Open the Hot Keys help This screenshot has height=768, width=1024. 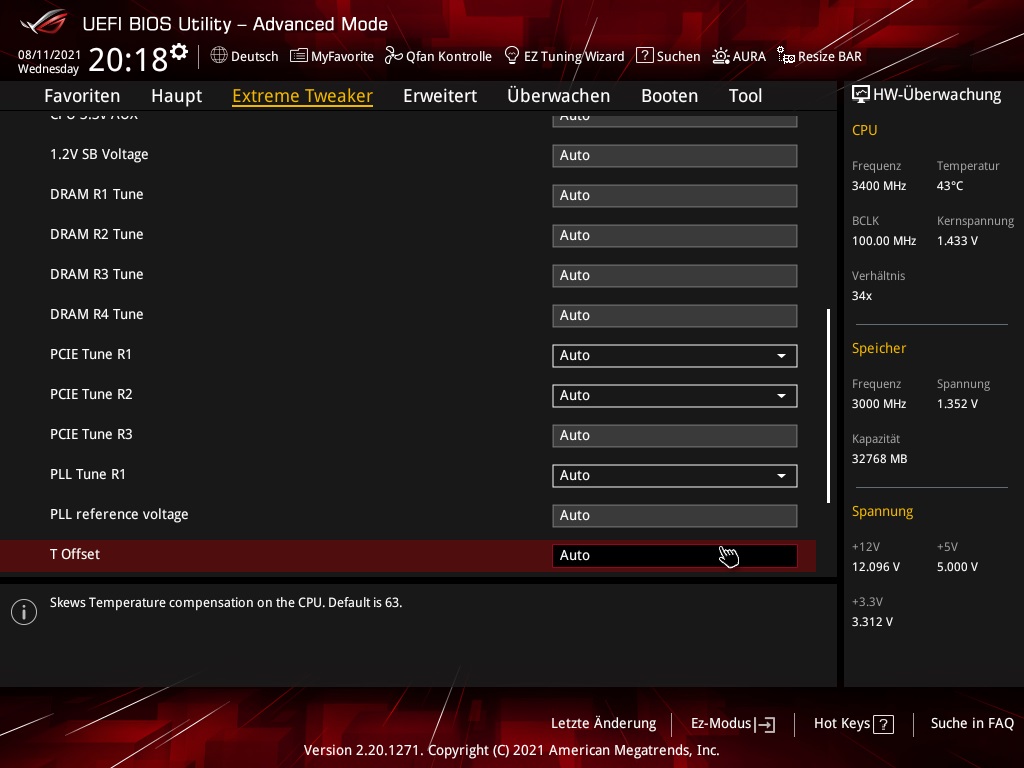pos(854,724)
